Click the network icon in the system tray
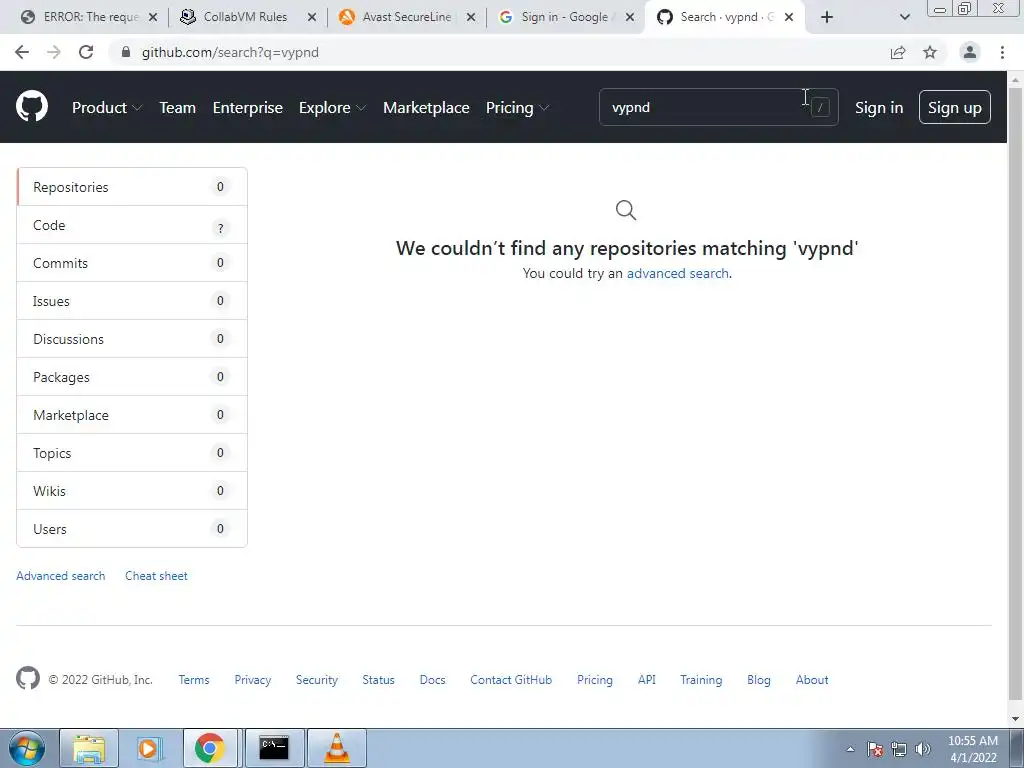 pos(899,749)
